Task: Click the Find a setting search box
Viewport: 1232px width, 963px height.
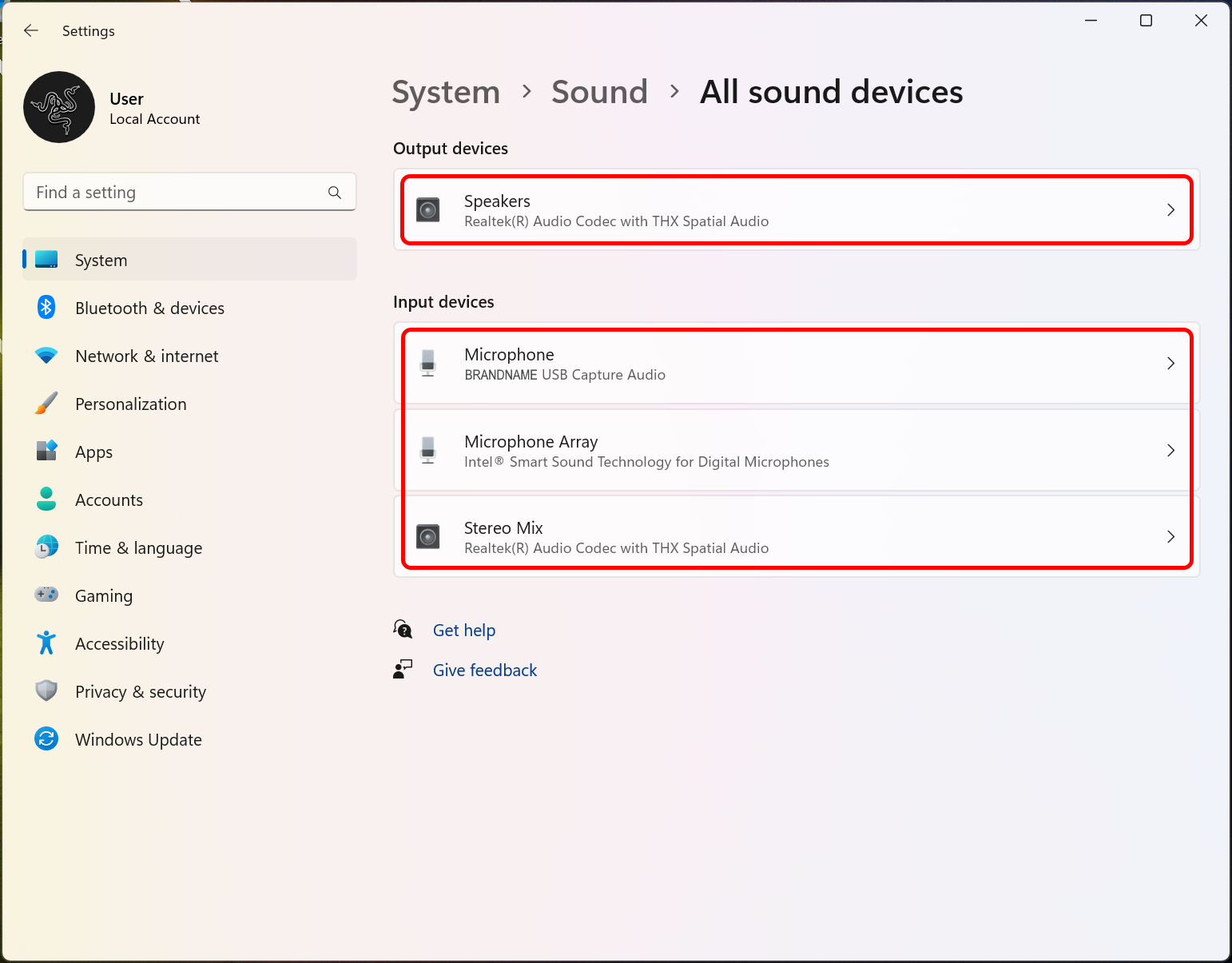Action: tap(176, 193)
